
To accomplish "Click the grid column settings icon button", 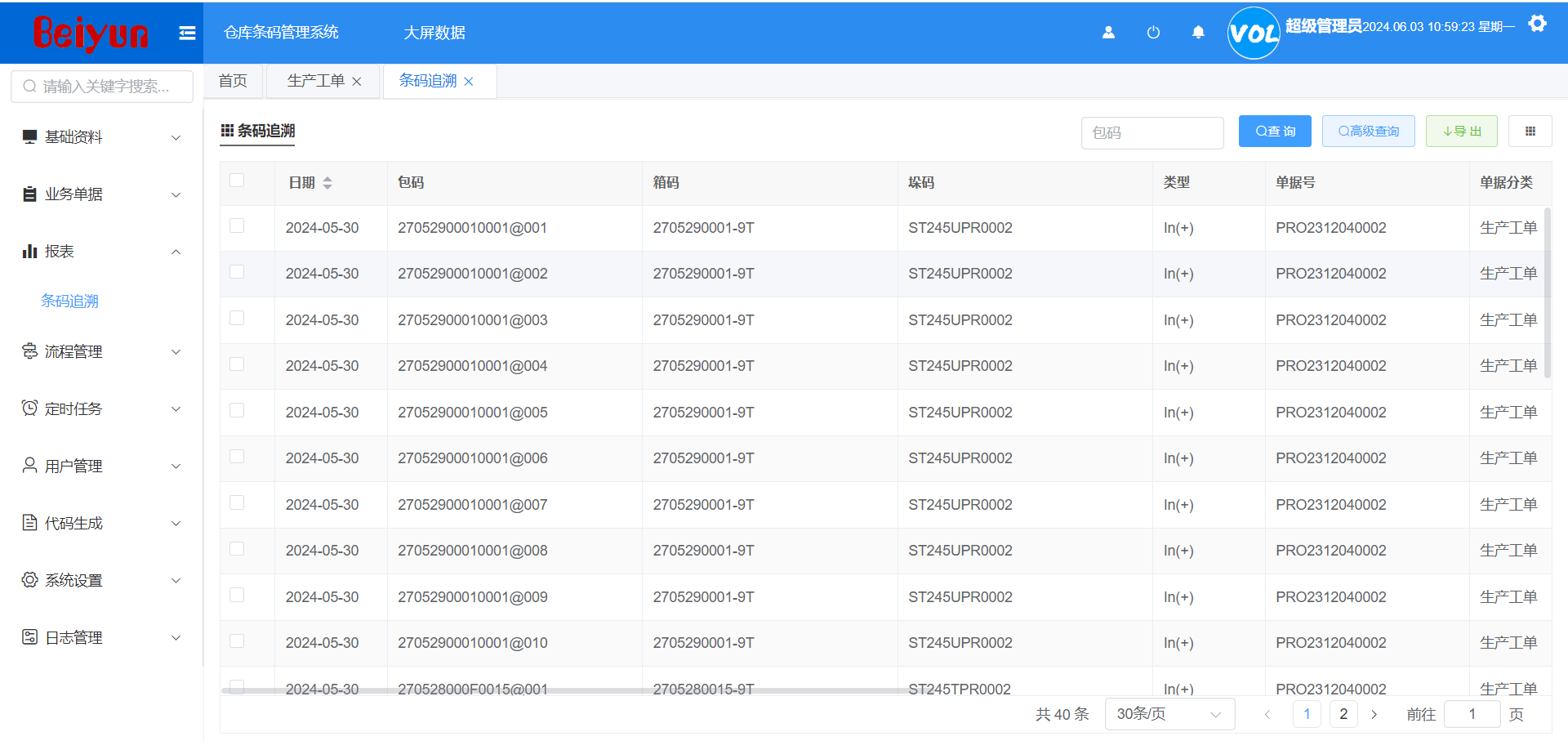I will [1530, 132].
